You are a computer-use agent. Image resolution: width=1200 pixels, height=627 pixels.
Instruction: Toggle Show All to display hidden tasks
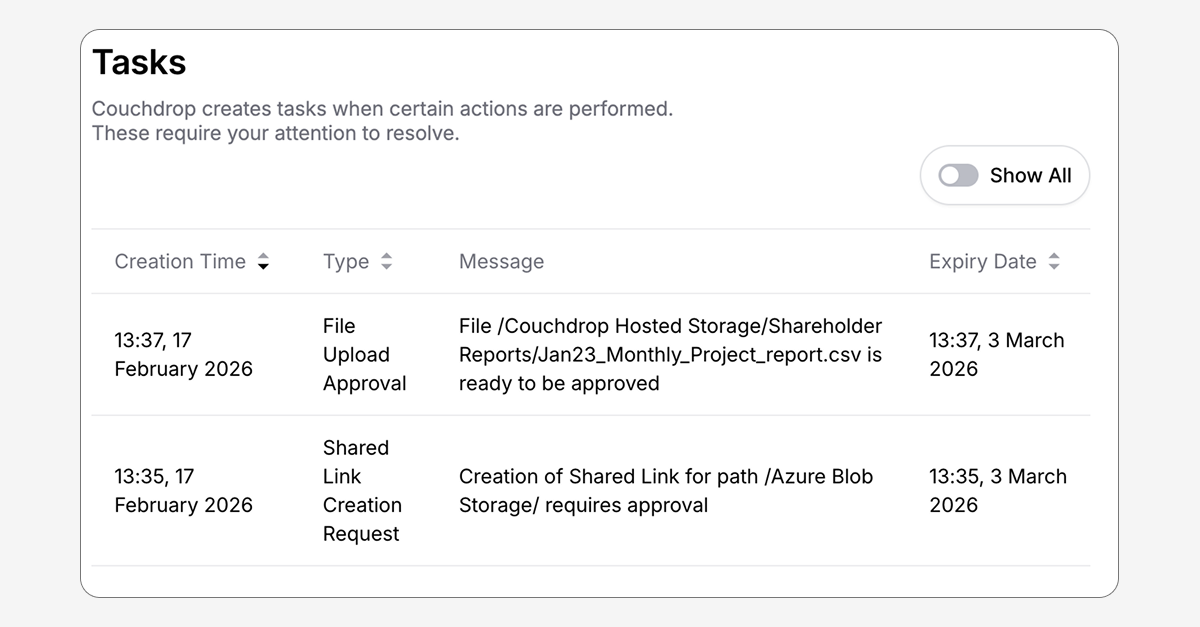click(x=957, y=175)
